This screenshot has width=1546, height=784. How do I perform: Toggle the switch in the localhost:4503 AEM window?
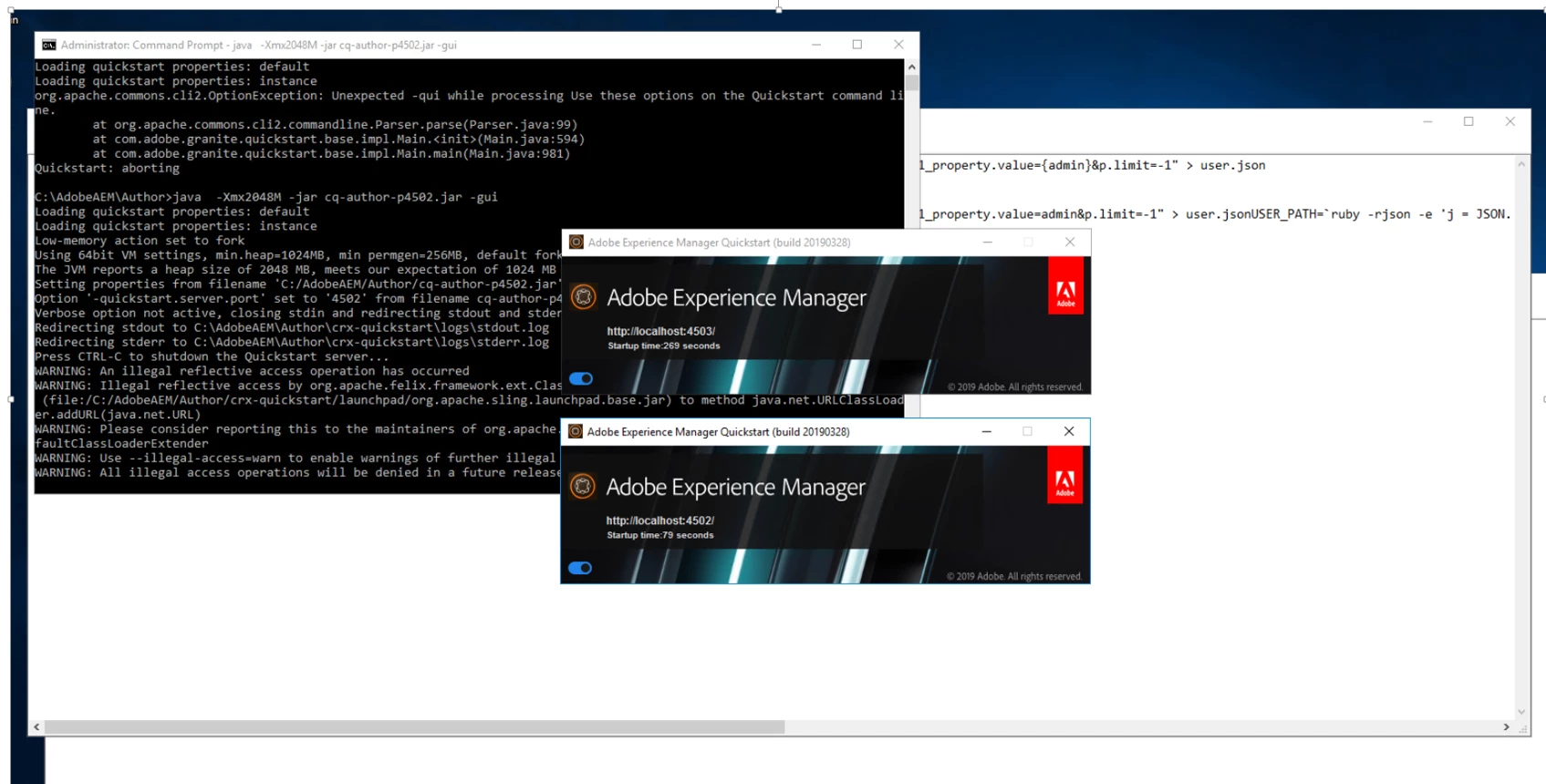tap(581, 378)
